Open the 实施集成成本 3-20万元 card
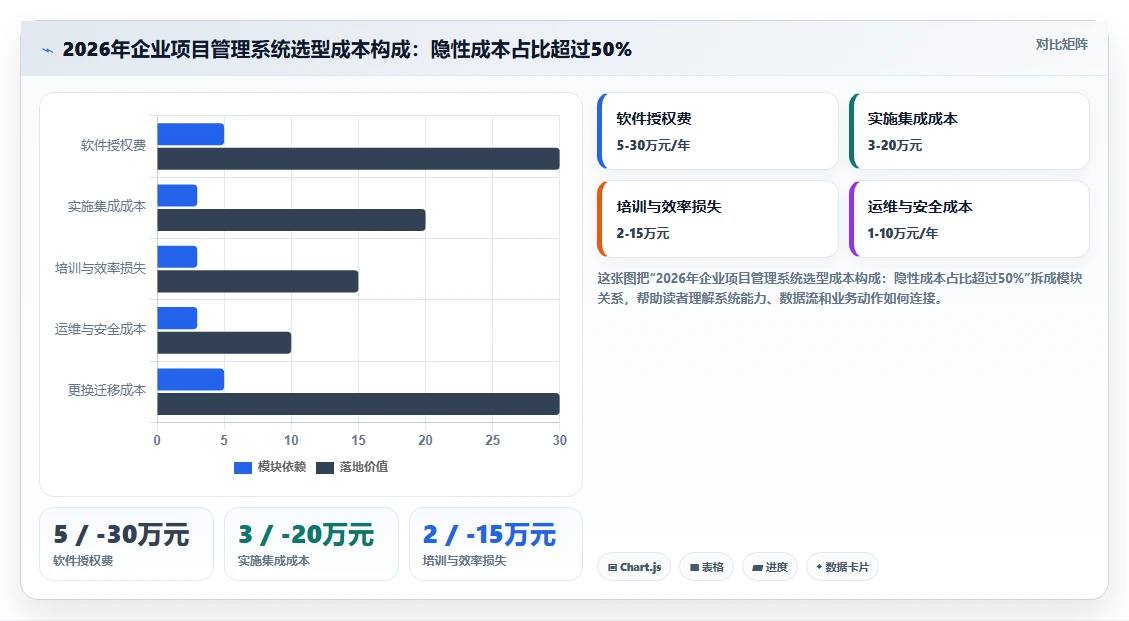The height and width of the screenshot is (621, 1129). tap(969, 131)
